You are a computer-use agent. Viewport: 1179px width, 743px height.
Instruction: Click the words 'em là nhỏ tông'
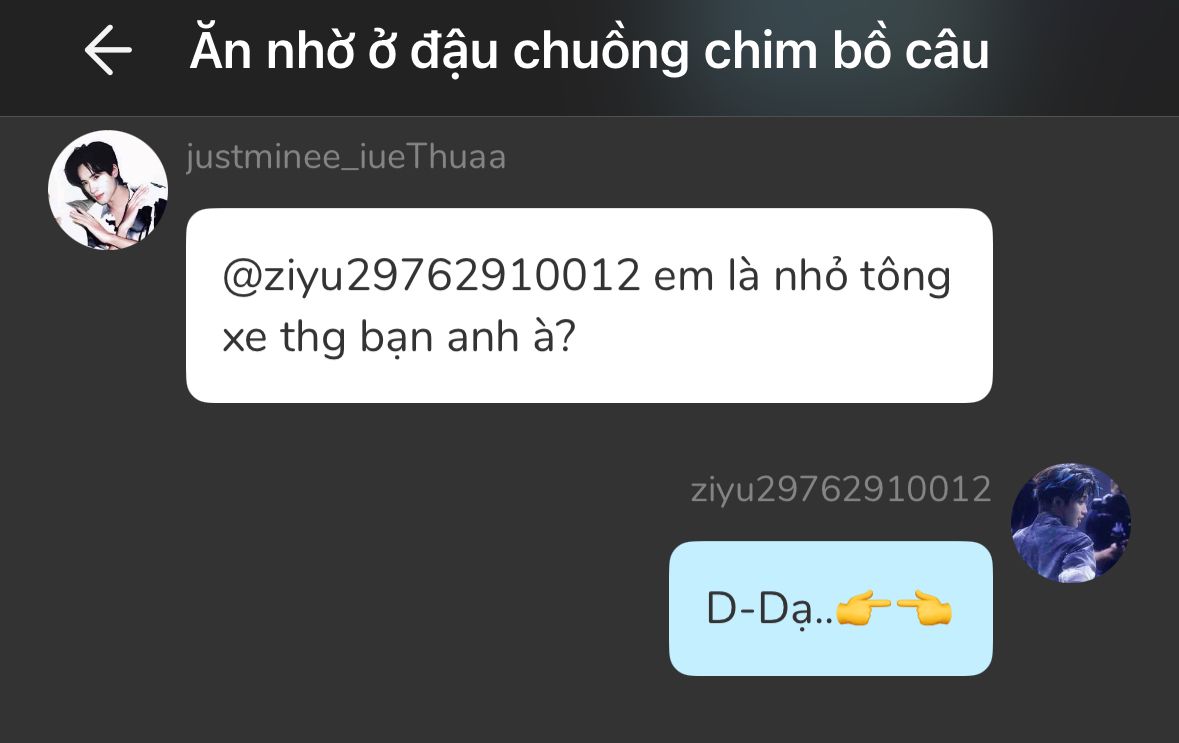click(802, 275)
